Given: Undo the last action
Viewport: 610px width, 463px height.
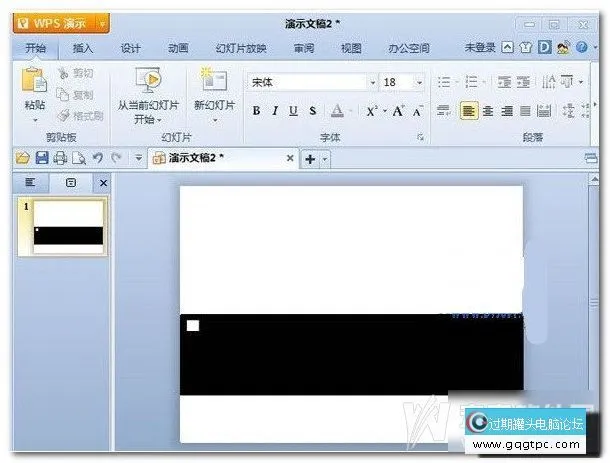Looking at the screenshot, I should coord(98,158).
